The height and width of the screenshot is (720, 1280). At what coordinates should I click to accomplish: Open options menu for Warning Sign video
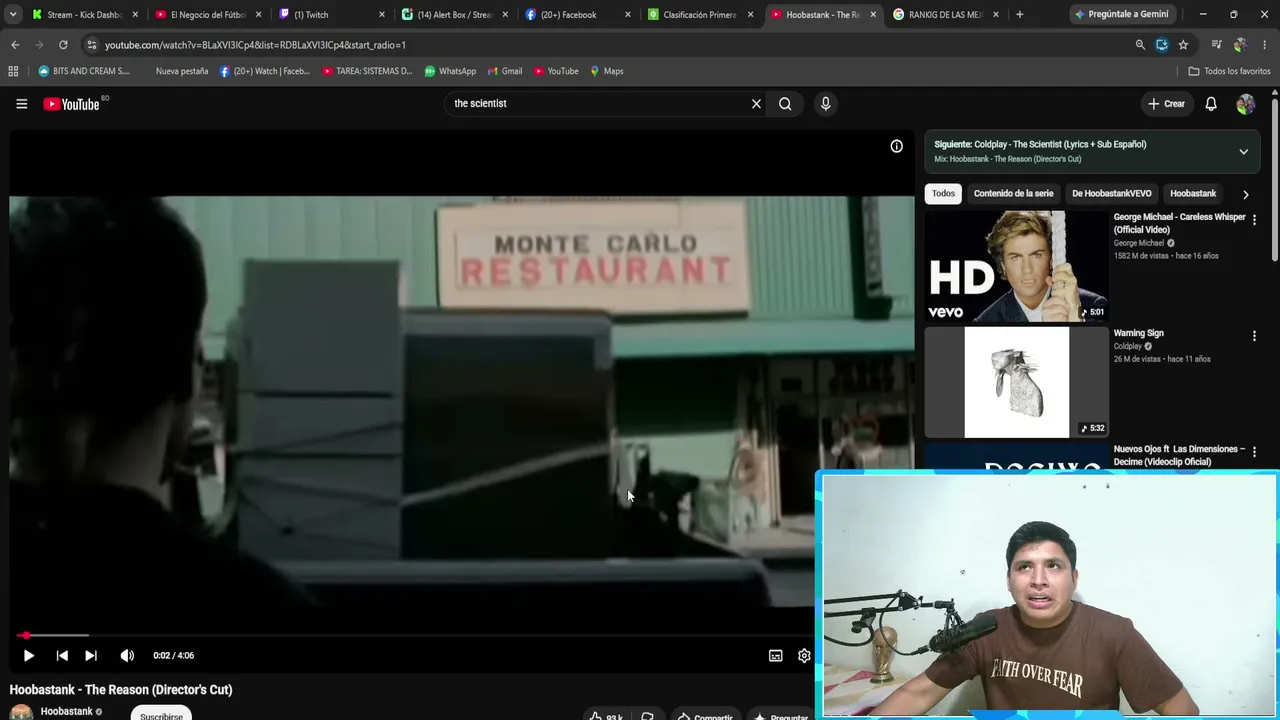coord(1254,336)
